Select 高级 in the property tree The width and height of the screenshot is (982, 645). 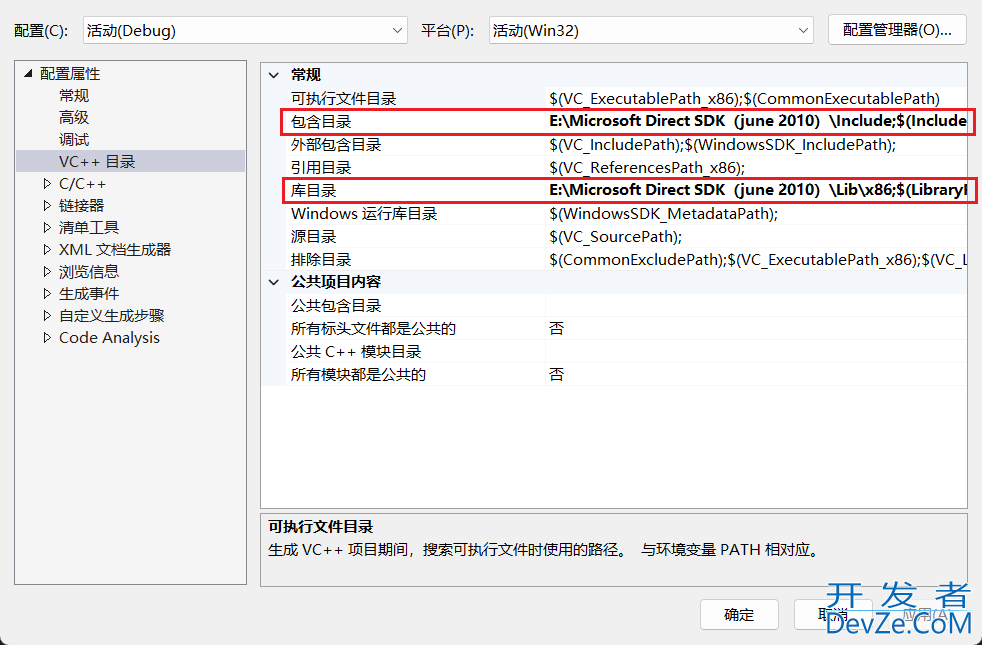[x=74, y=118]
